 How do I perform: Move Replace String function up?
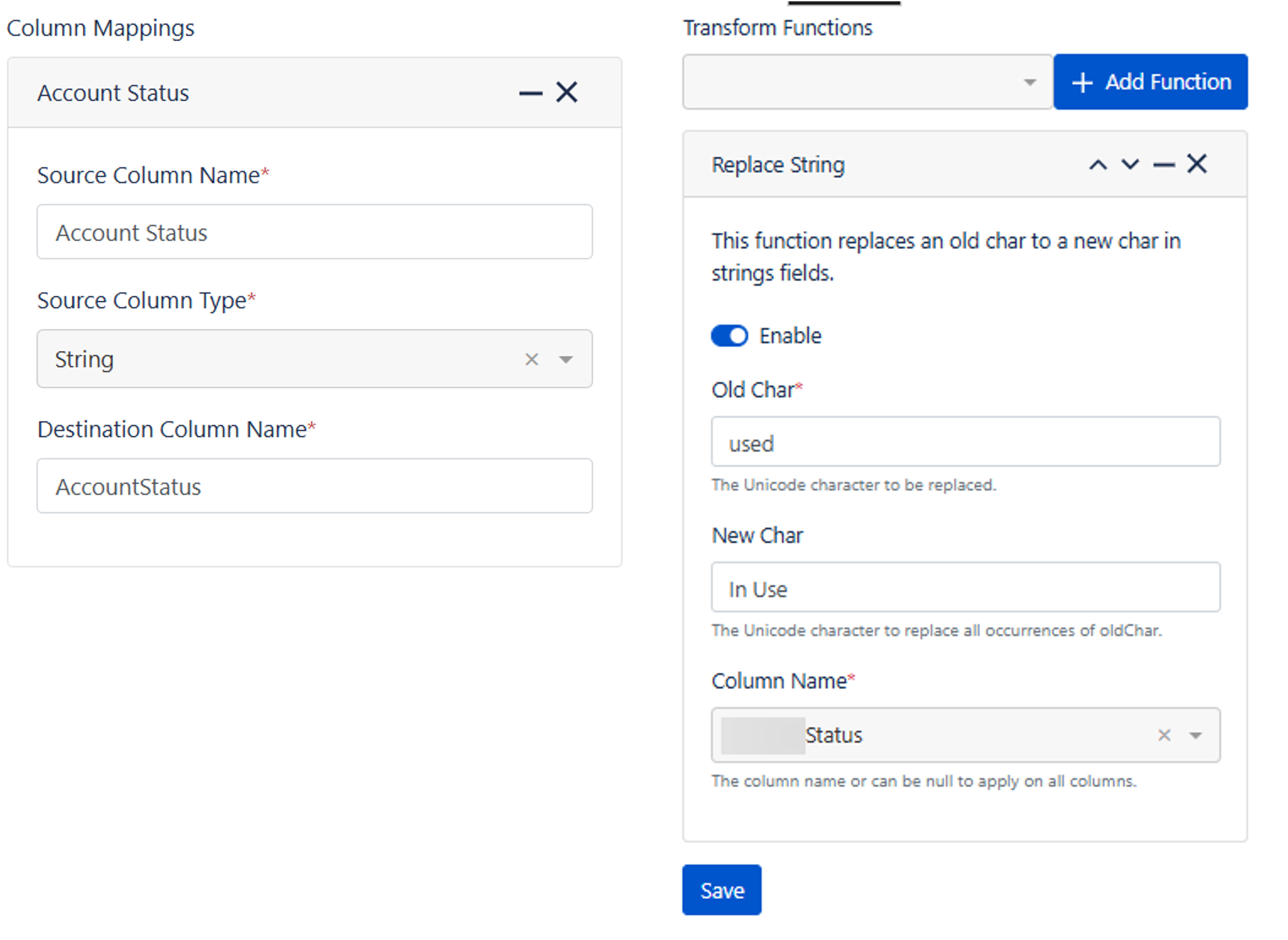tap(1097, 165)
